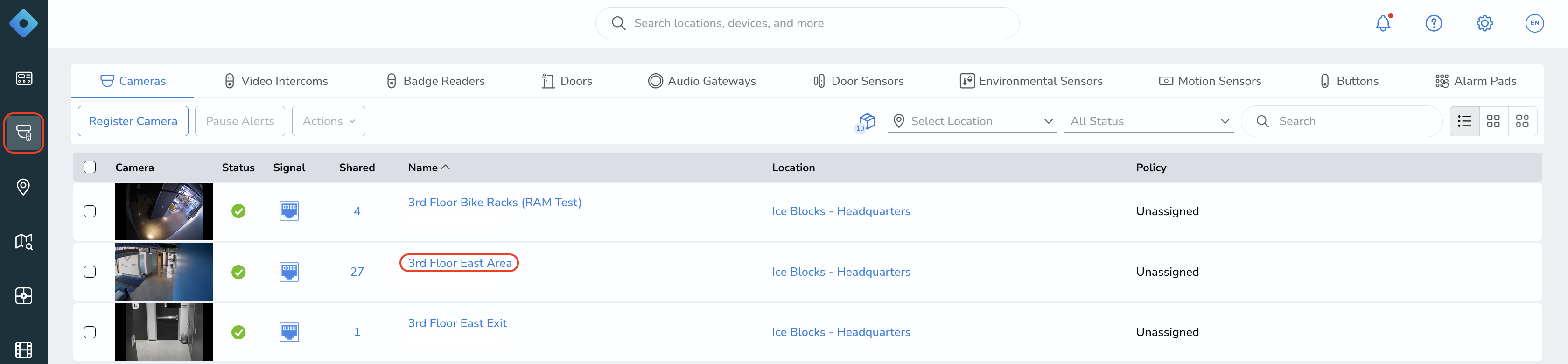The height and width of the screenshot is (364, 1568).
Task: Expand the All Status dropdown
Action: [1148, 121]
